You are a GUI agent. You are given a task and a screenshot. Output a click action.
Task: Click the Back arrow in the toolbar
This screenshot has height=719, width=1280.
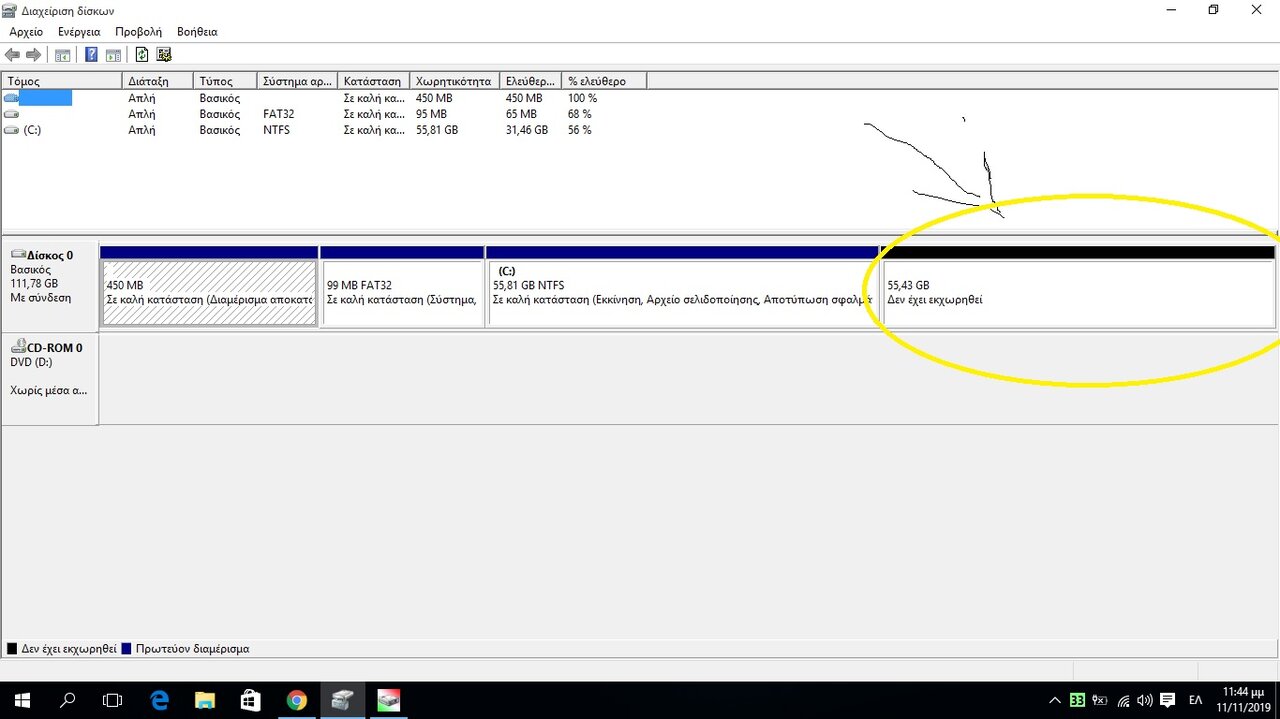pos(13,55)
